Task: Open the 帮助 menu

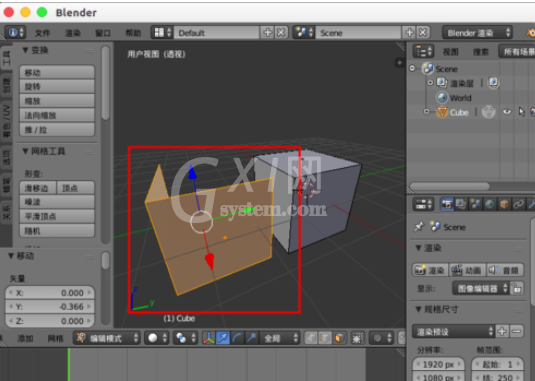Action: pos(133,33)
